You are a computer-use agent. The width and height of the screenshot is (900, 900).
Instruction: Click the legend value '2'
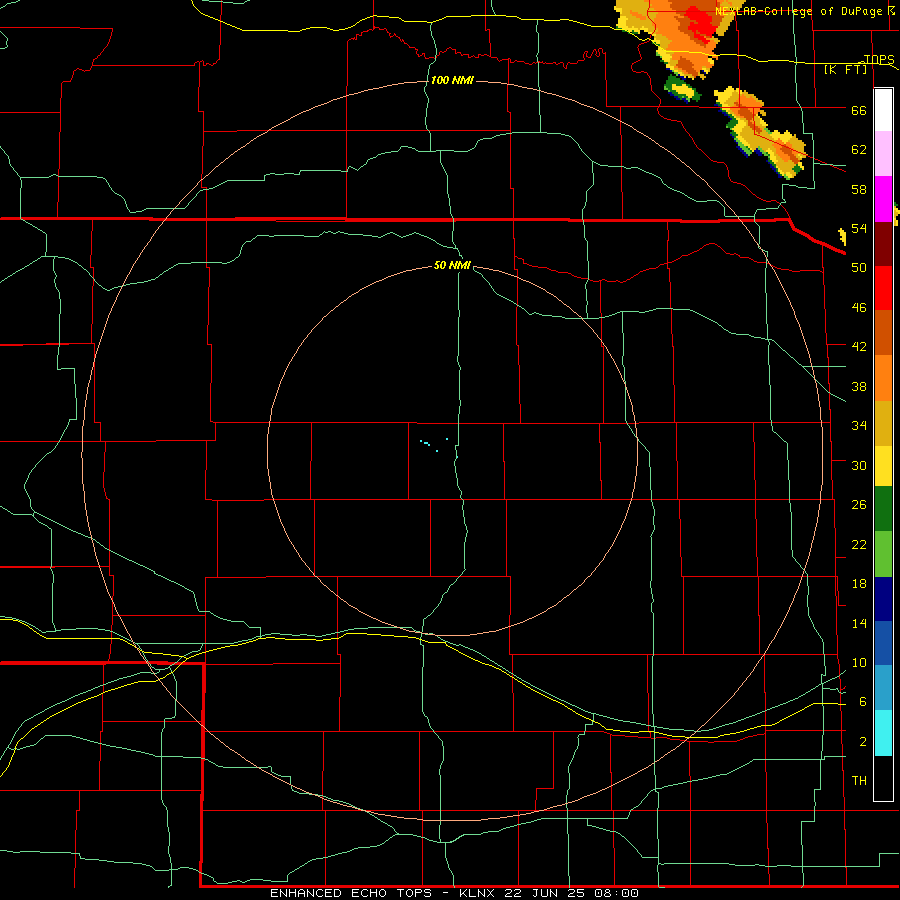(x=862, y=742)
